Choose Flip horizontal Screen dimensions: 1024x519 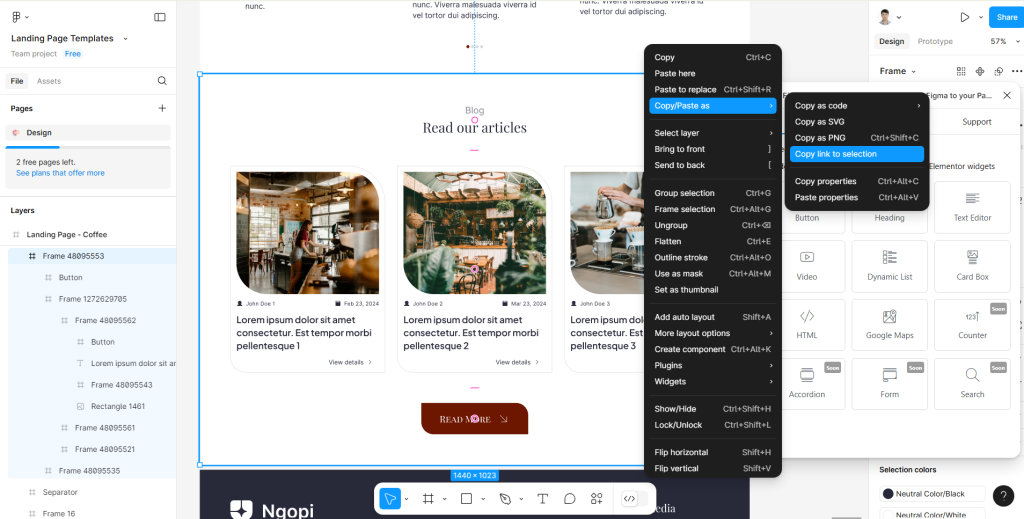pos(712,452)
